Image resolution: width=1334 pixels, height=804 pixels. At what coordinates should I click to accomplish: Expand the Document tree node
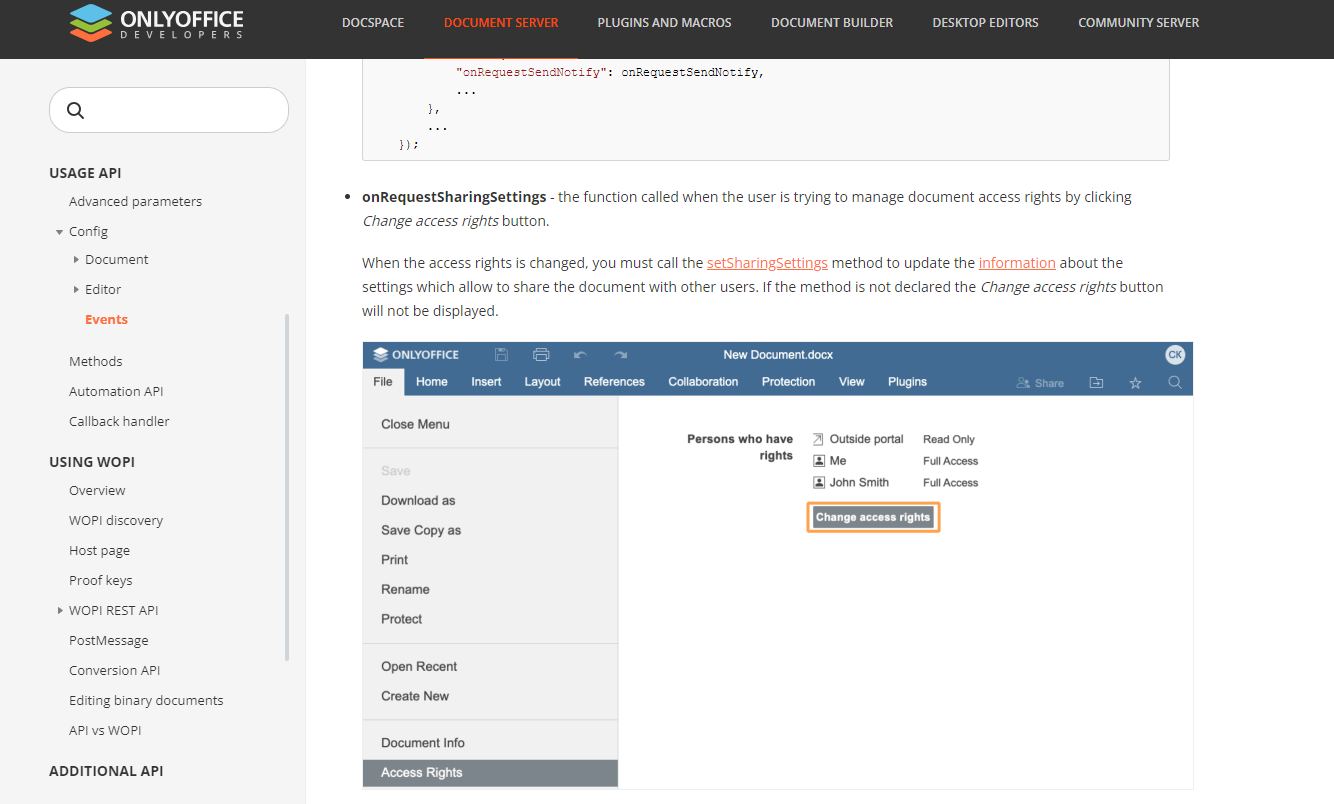click(76, 260)
